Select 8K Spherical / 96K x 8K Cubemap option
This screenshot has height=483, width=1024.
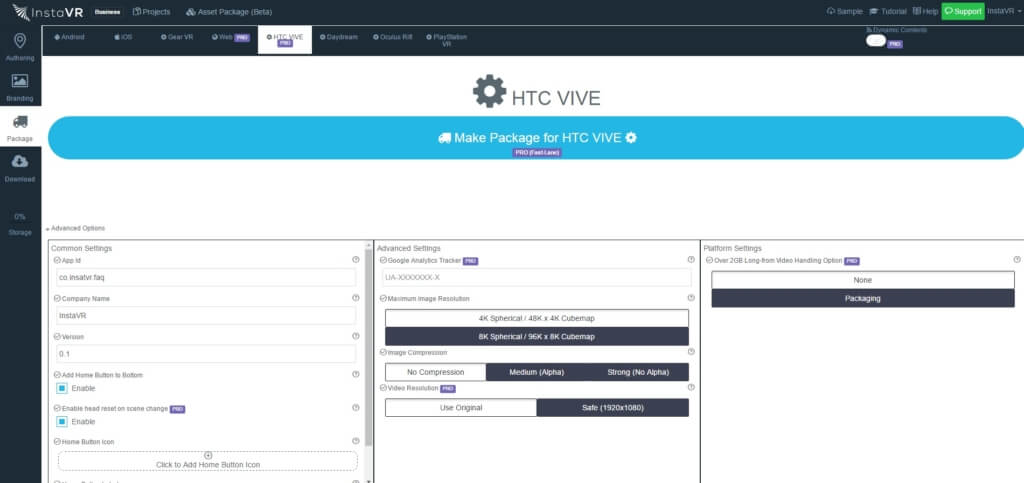(x=537, y=336)
